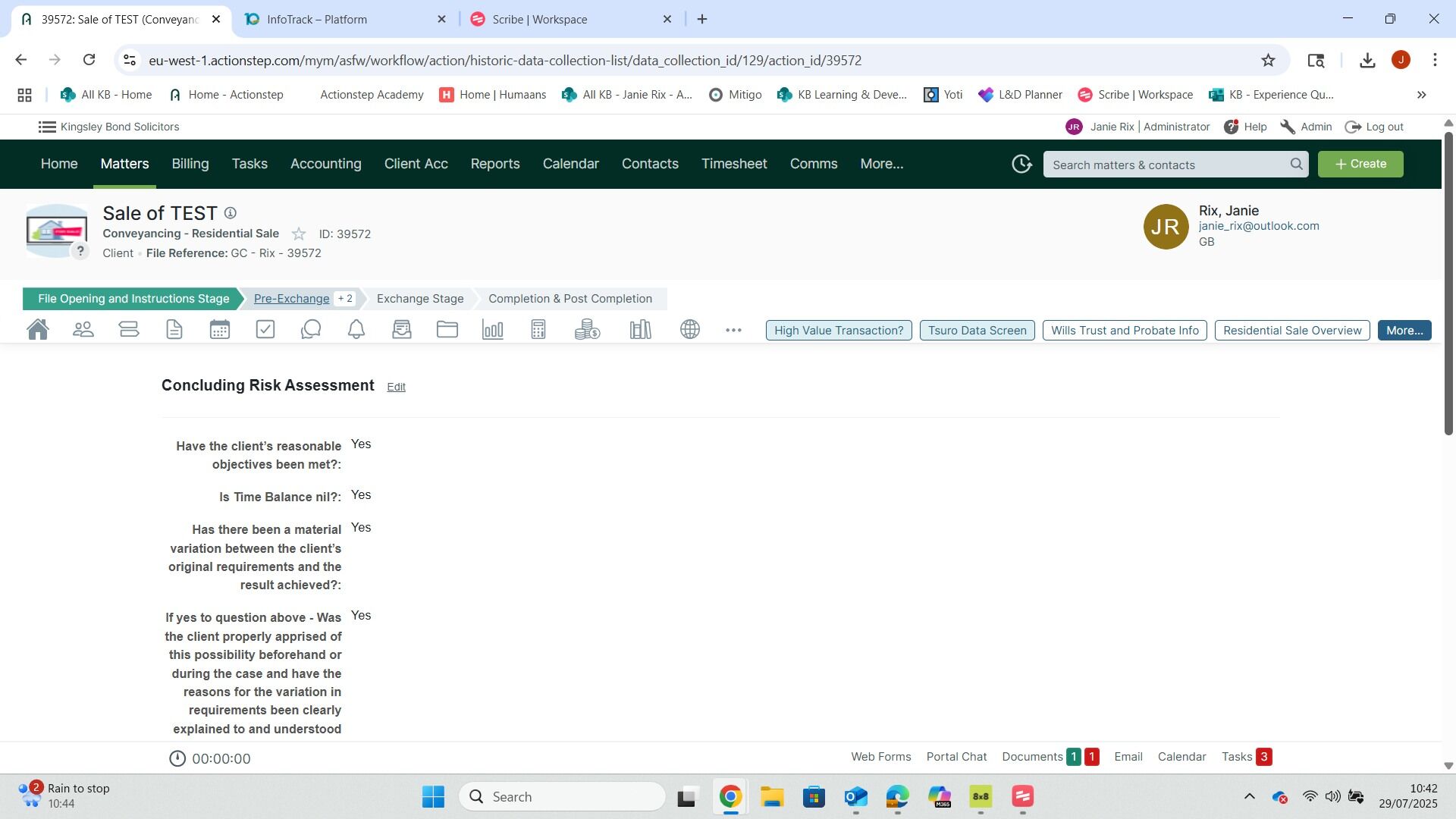Bookmark this page with the star icon
Viewport: 1456px width, 819px height.
(1268, 61)
